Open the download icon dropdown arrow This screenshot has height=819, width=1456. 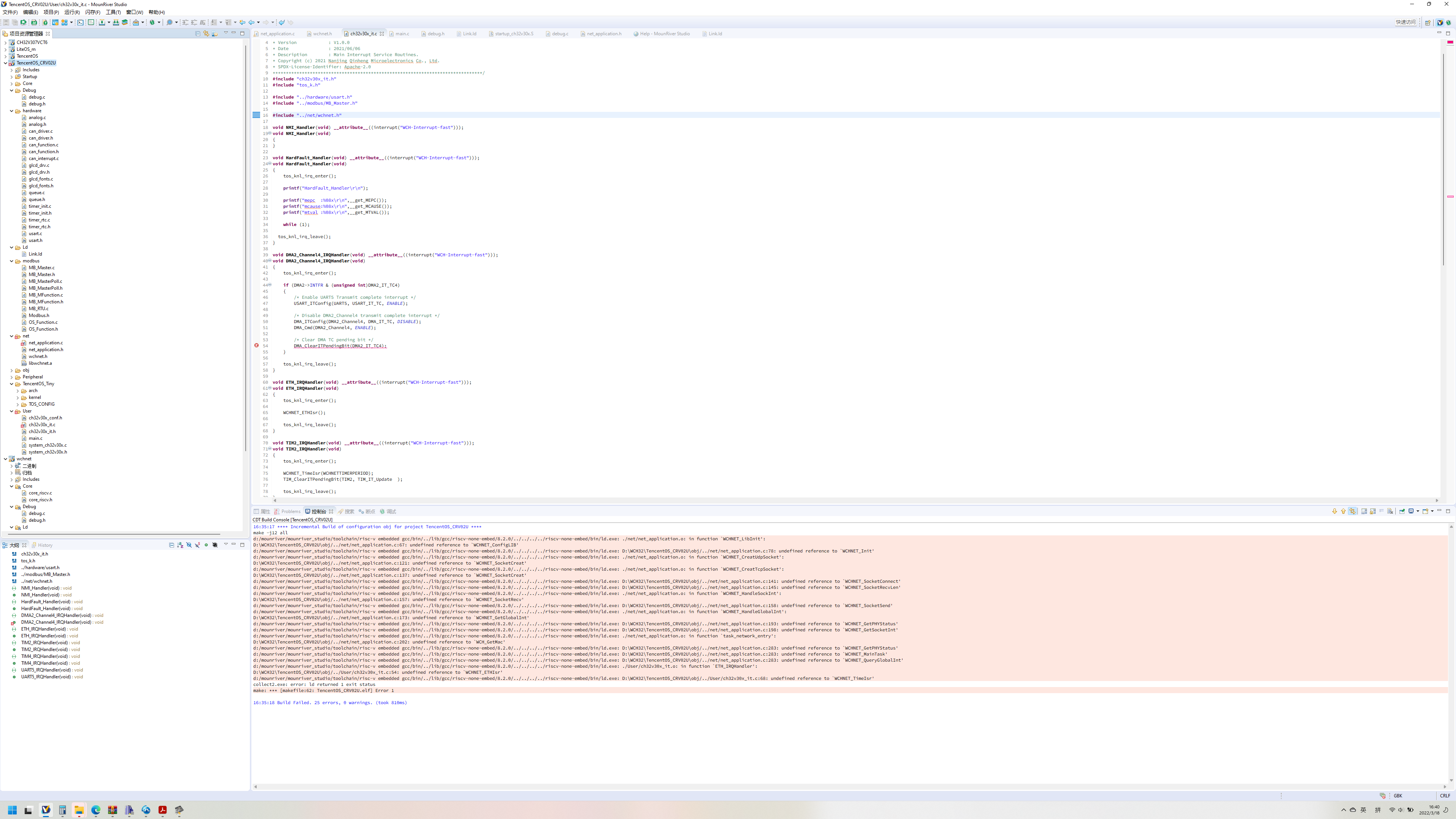108,23
